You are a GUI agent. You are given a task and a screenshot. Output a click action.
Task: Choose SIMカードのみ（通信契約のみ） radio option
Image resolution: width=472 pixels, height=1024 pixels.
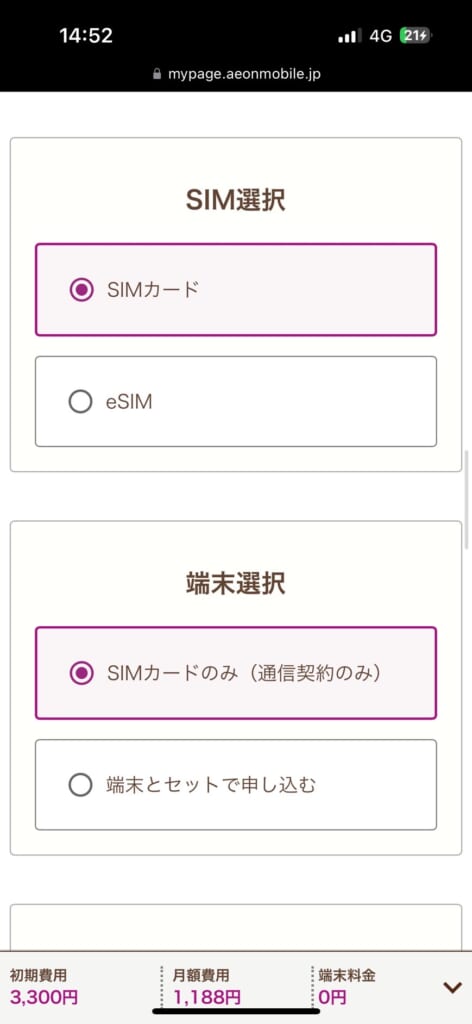click(x=81, y=673)
